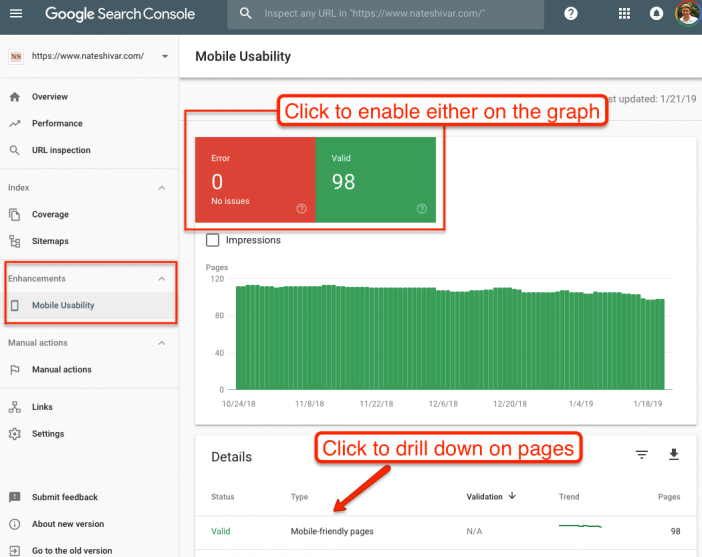Screen dimensions: 702x557
Task: Click the Mobile Usability page heading
Action: (243, 56)
